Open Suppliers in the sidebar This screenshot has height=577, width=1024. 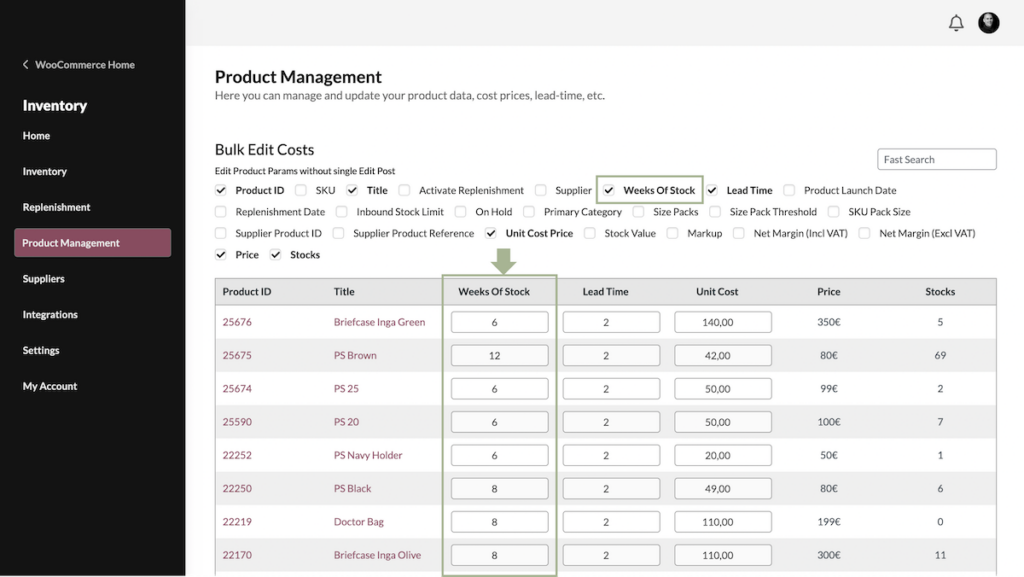tap(44, 279)
